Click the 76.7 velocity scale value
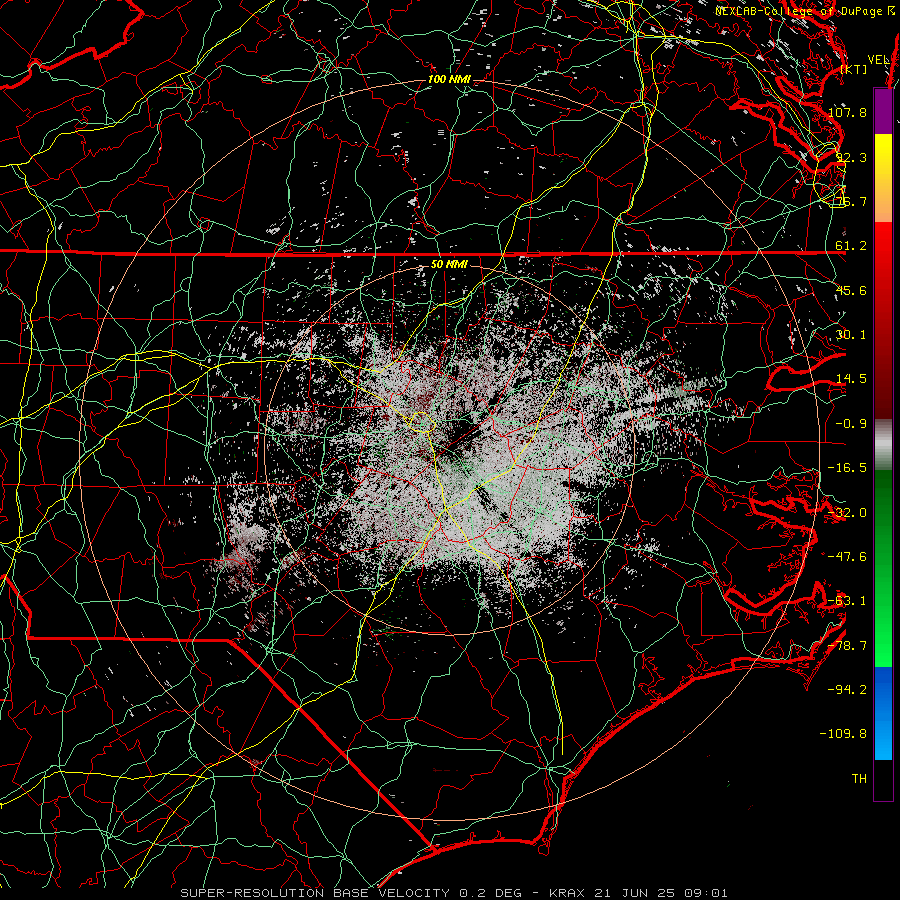Viewport: 900px width, 900px height. [851, 201]
